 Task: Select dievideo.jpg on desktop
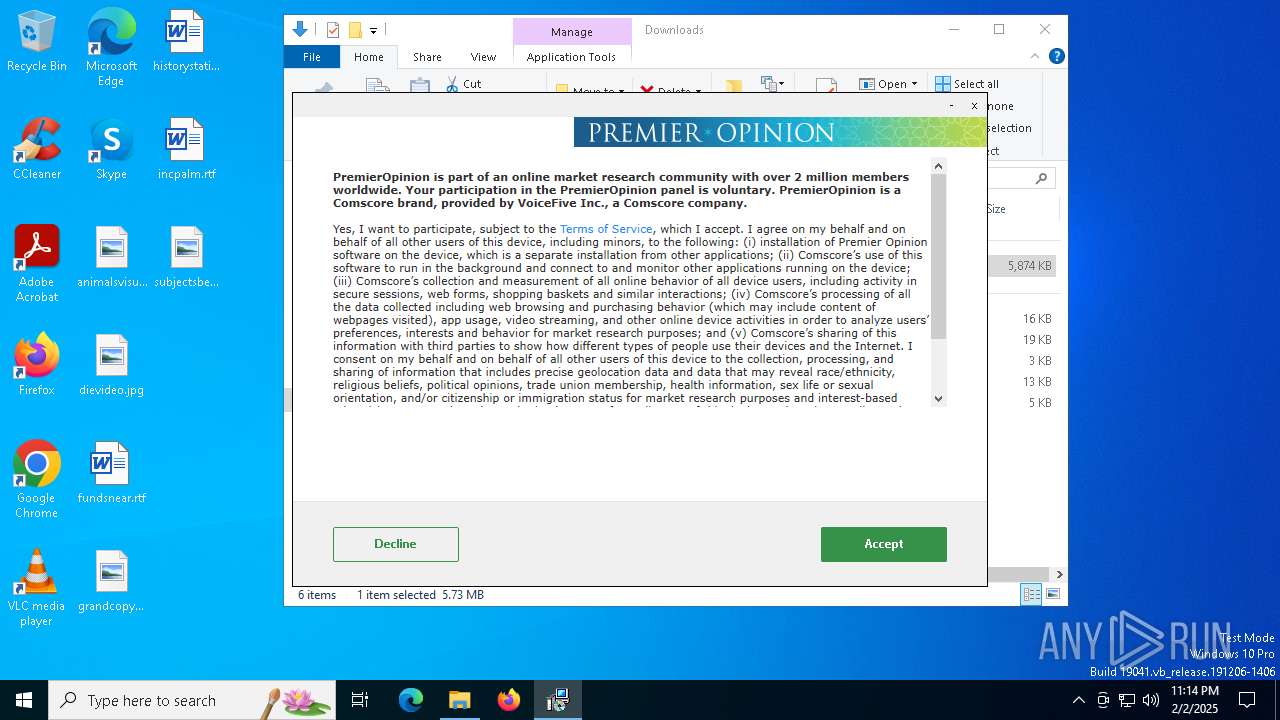(x=111, y=366)
